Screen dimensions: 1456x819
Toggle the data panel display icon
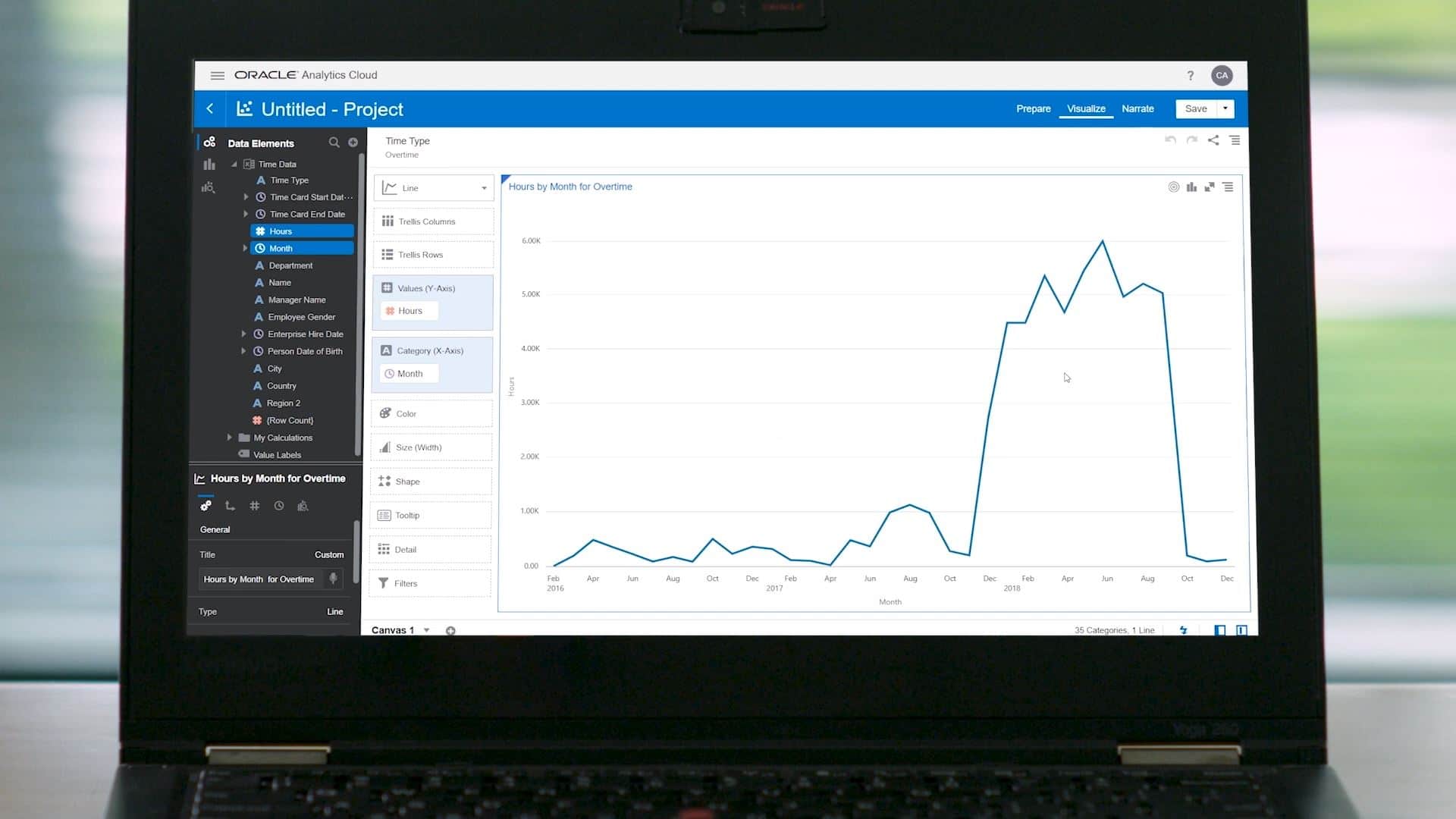pos(1219,630)
